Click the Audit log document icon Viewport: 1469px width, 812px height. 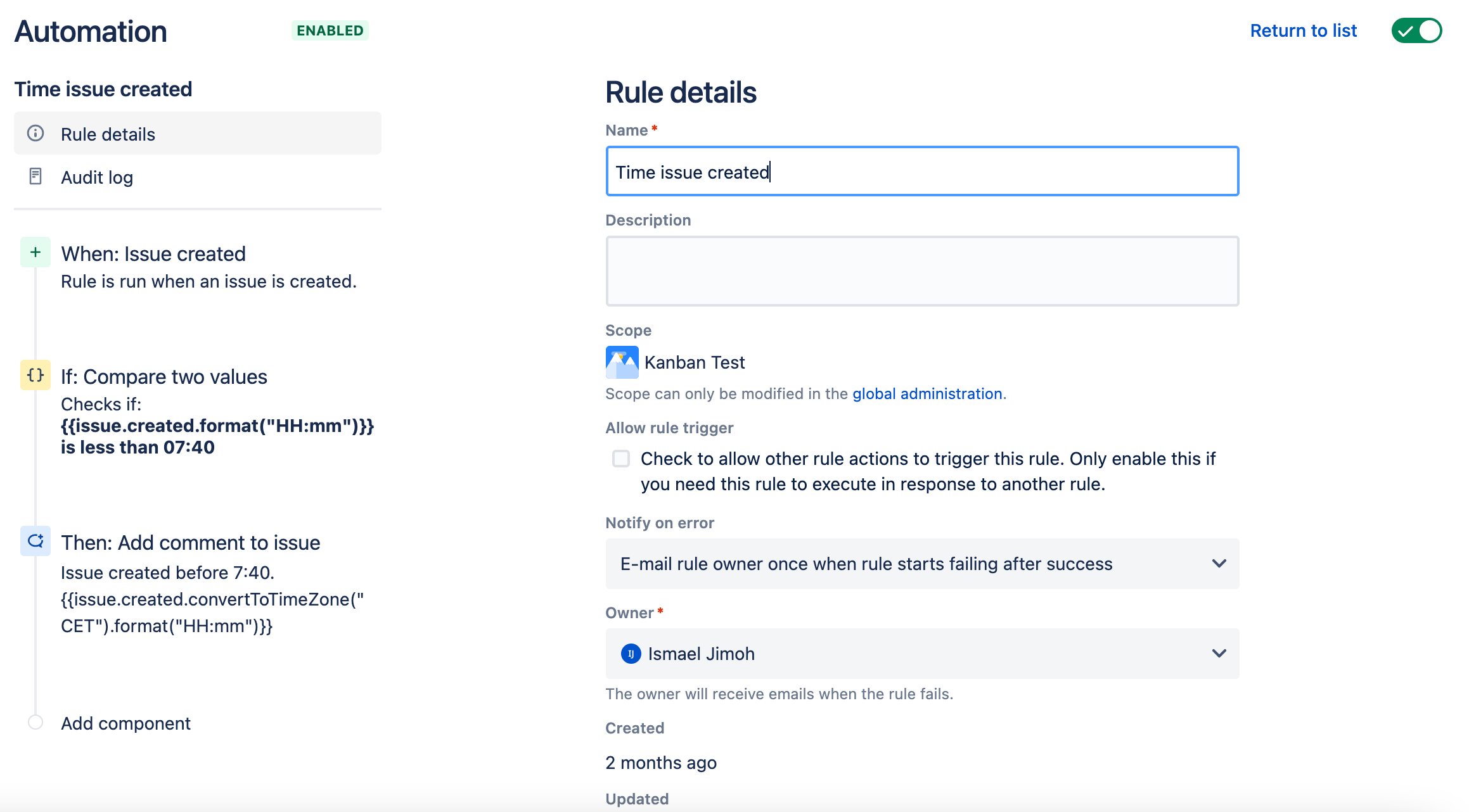click(x=35, y=177)
